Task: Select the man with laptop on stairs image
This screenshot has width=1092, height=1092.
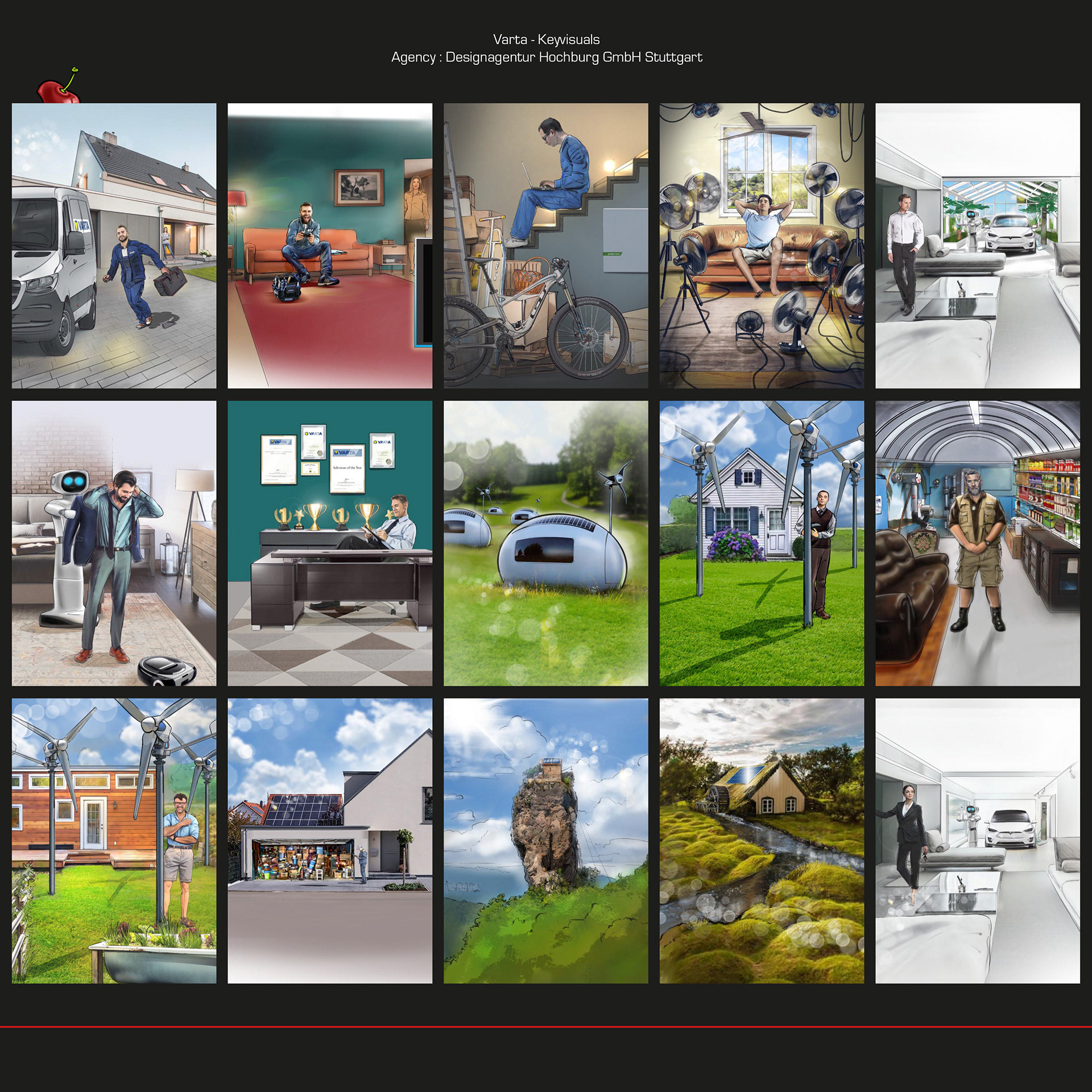Action: coord(545,246)
